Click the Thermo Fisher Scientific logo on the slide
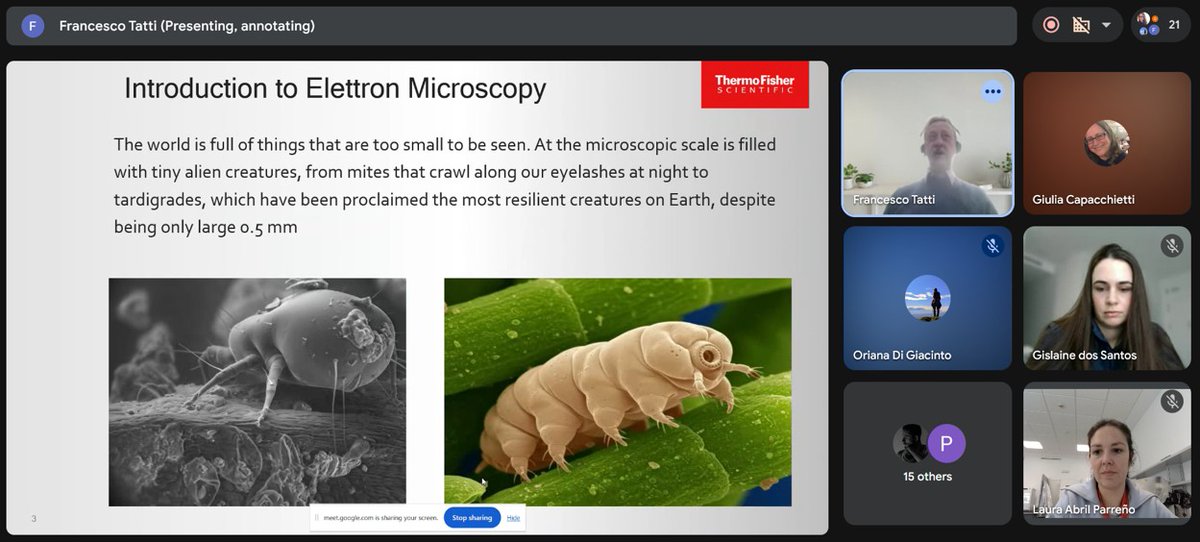This screenshot has width=1200, height=542. point(755,84)
